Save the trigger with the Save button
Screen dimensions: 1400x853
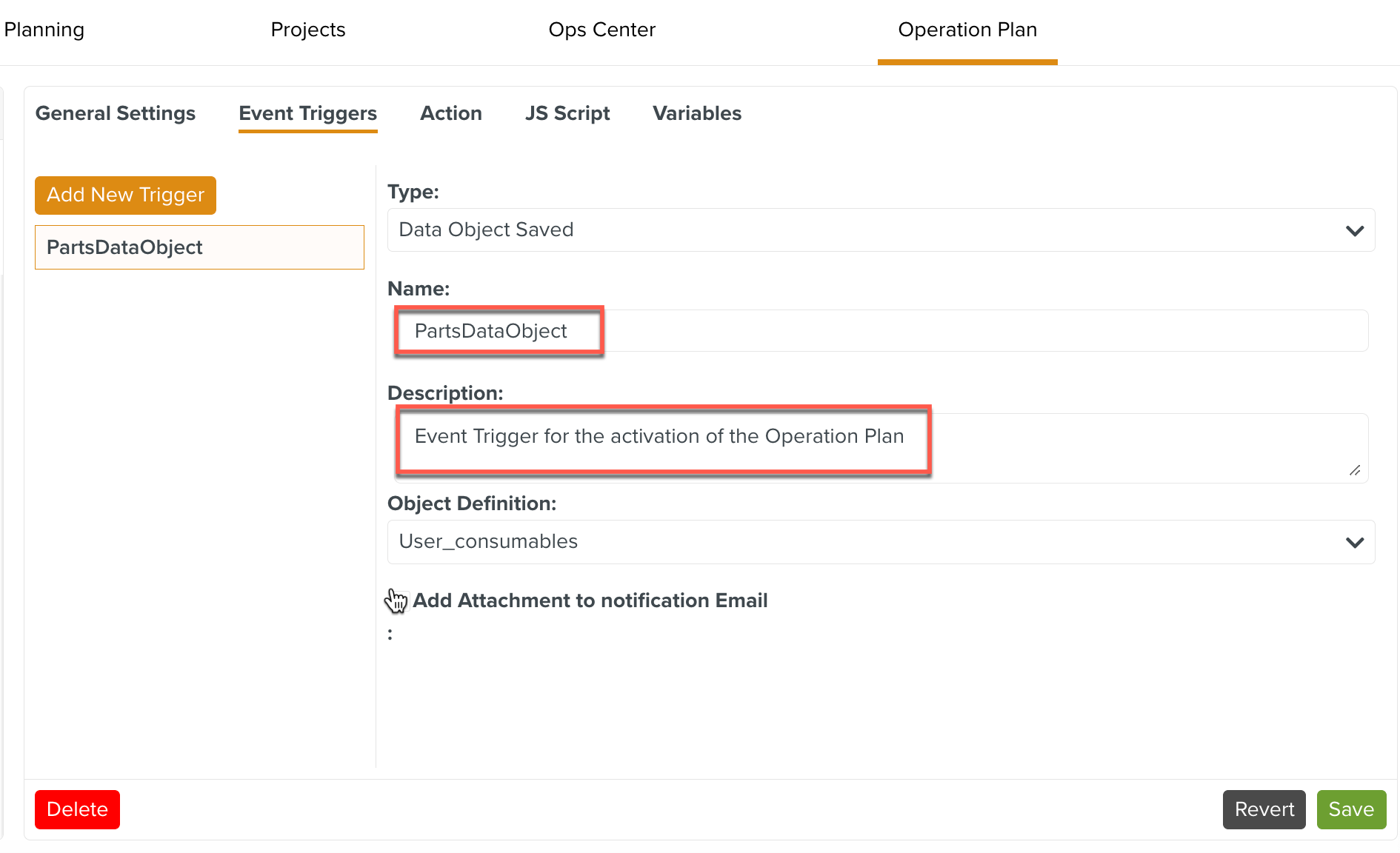[x=1350, y=809]
